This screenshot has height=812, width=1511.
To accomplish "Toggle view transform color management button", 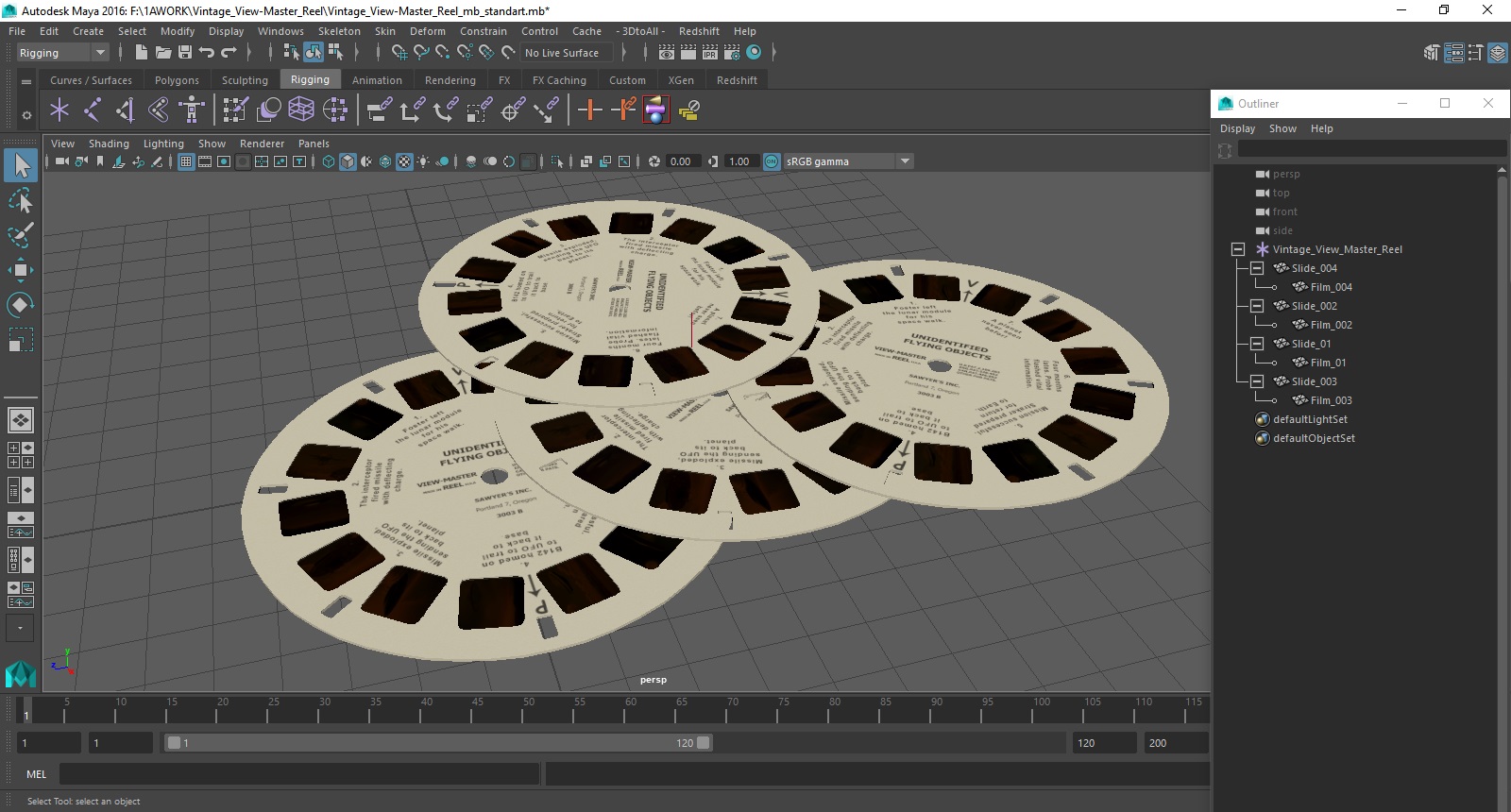I will click(772, 161).
